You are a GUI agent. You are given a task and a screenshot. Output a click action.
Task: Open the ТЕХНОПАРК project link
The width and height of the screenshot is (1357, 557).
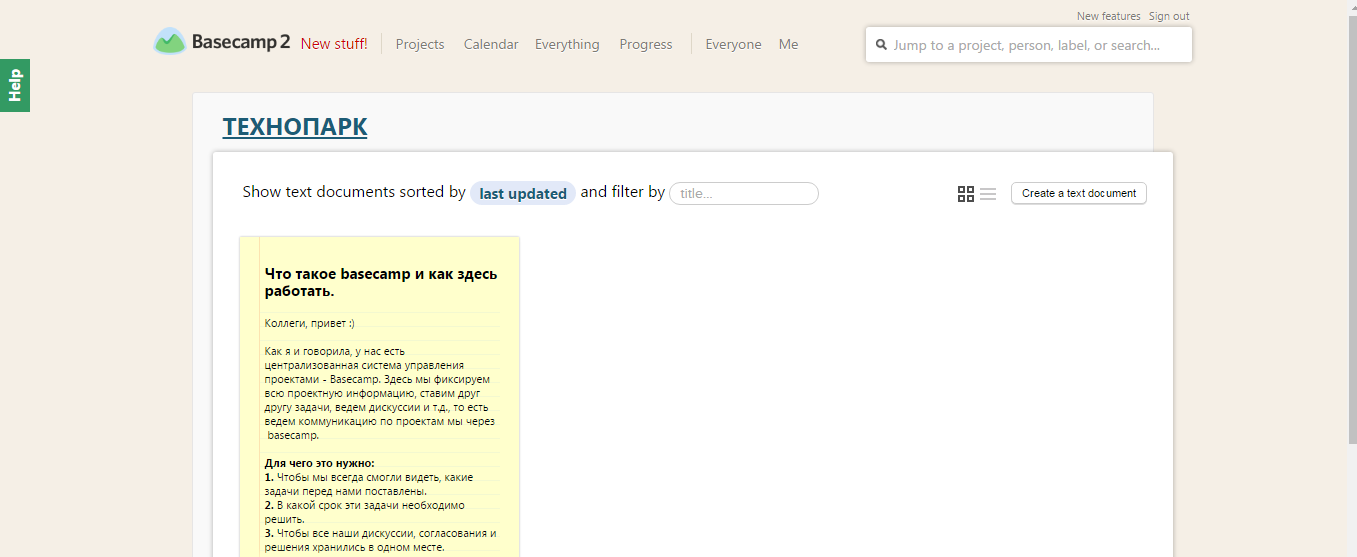pos(295,127)
